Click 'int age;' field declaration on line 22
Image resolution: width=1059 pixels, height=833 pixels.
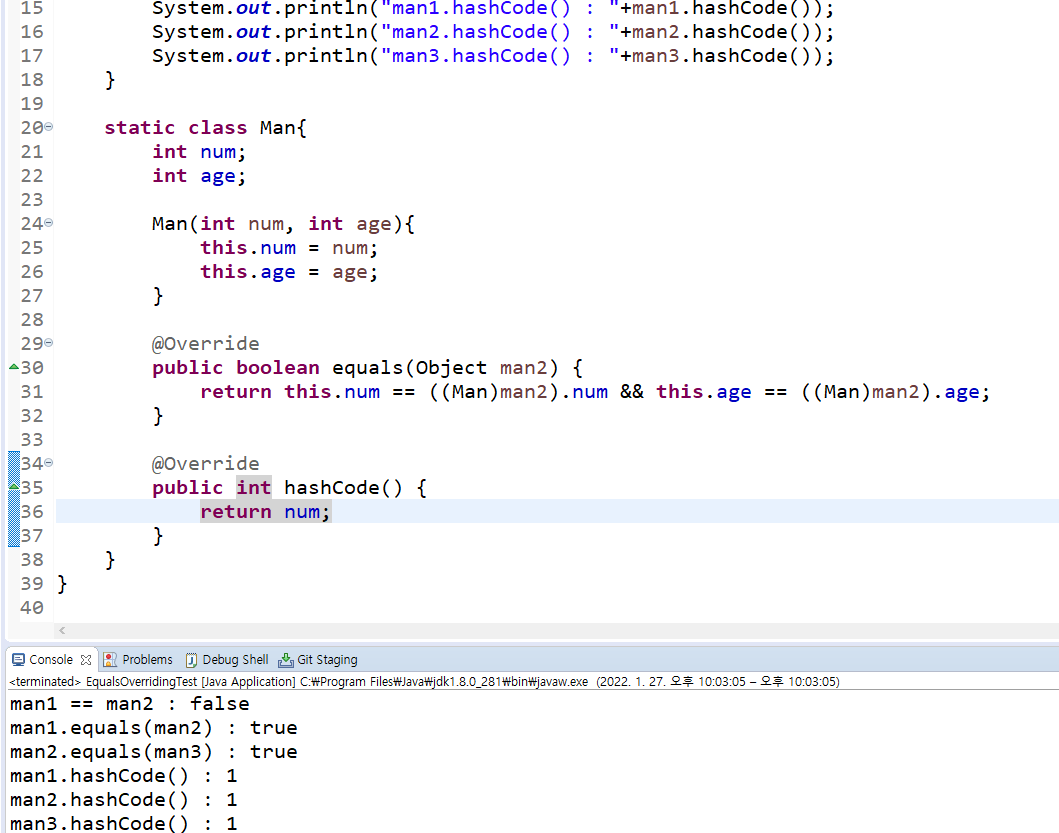point(199,176)
